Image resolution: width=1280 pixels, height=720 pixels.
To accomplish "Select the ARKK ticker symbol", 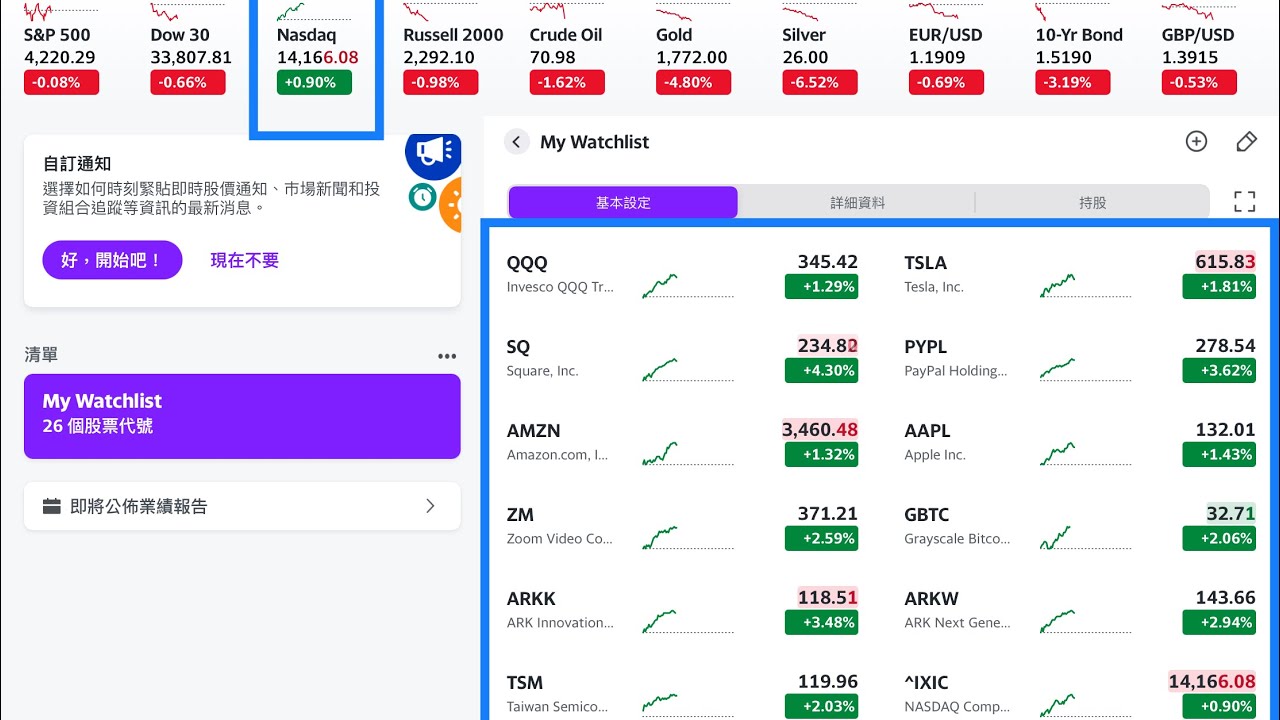I will 531,599.
